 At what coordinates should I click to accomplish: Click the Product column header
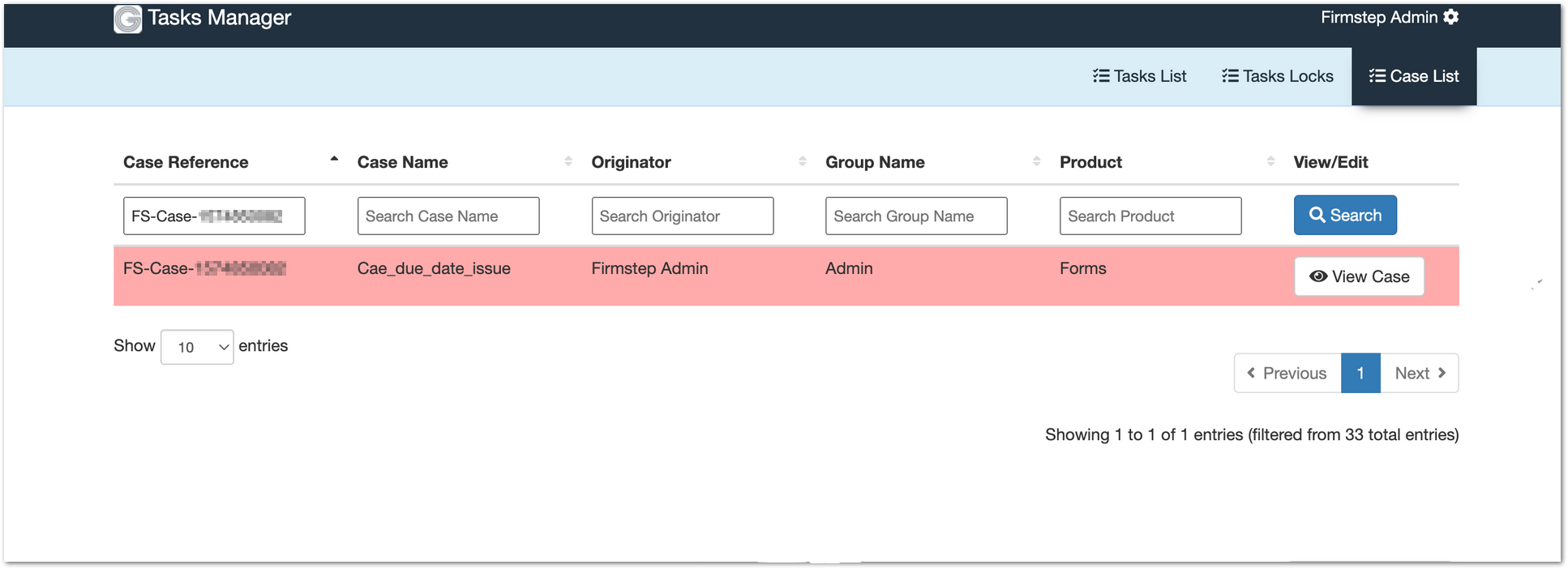coord(1090,162)
